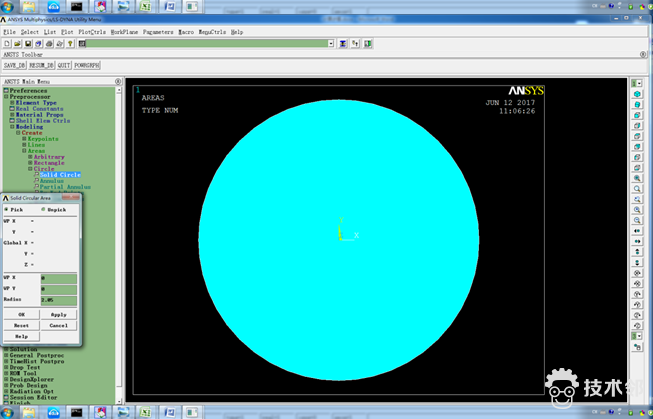Pan the model left with arrow icon
Screen dimensions: 653x419
tap(637, 231)
